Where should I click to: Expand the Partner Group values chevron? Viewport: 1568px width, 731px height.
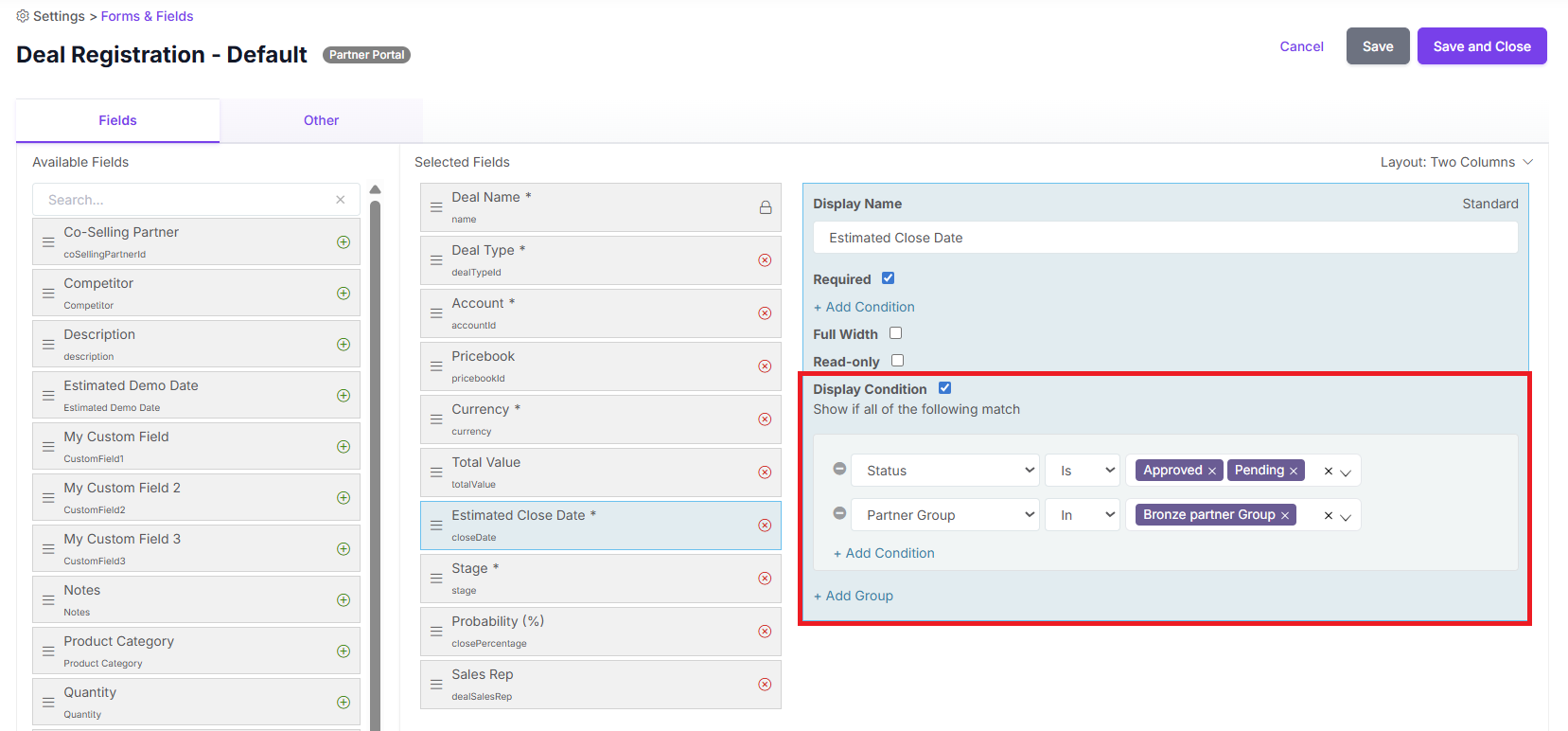pos(1346,516)
